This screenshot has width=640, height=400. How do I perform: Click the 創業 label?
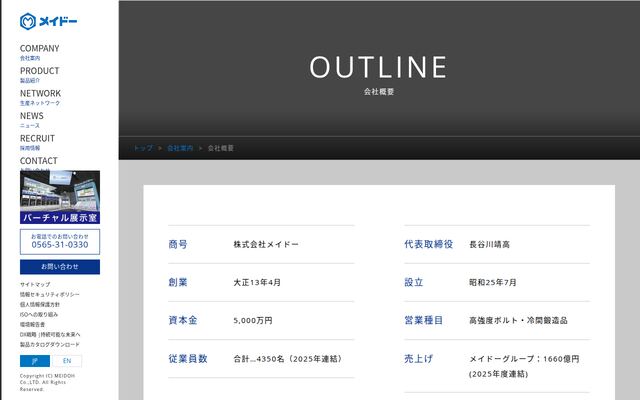(178, 282)
